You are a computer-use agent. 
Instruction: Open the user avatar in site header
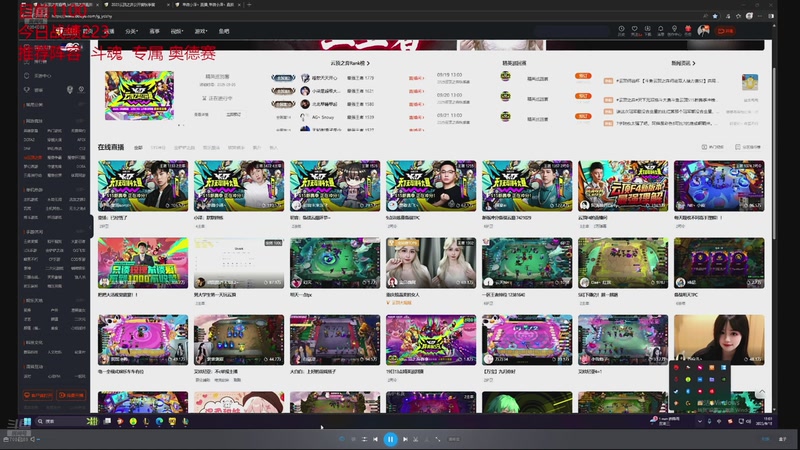point(704,31)
